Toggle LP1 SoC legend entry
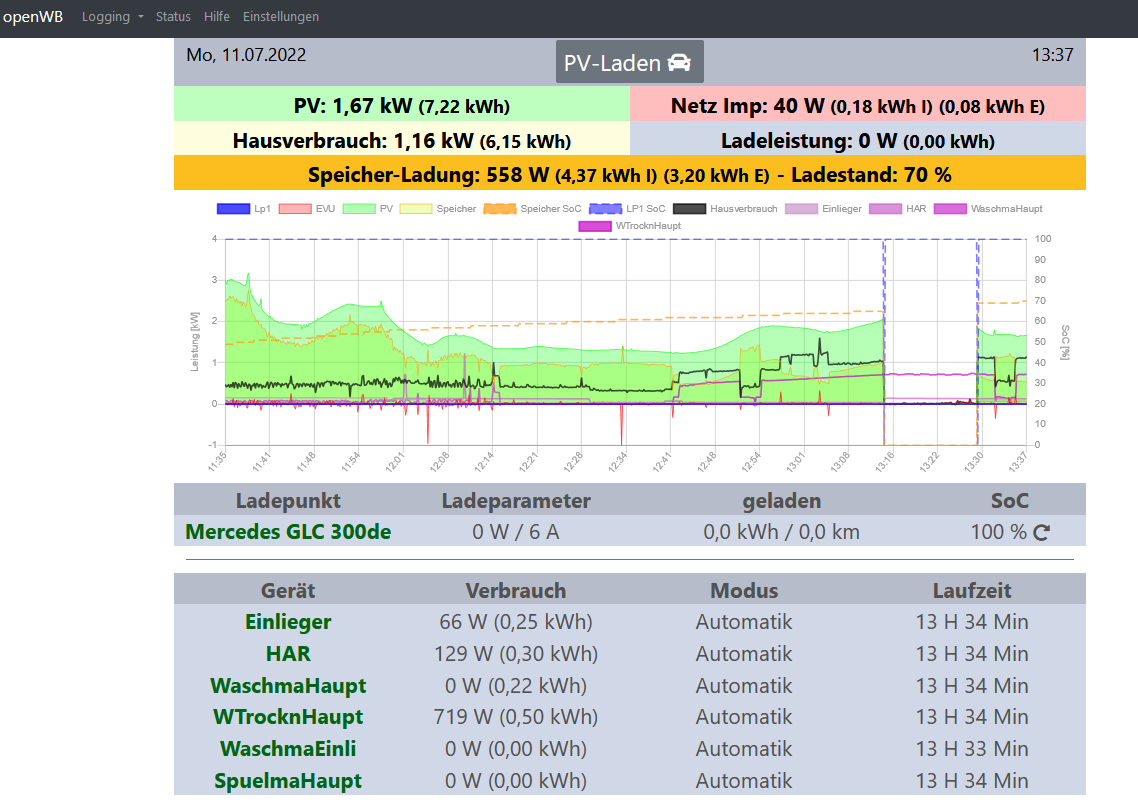The height and width of the screenshot is (808, 1138). (627, 209)
